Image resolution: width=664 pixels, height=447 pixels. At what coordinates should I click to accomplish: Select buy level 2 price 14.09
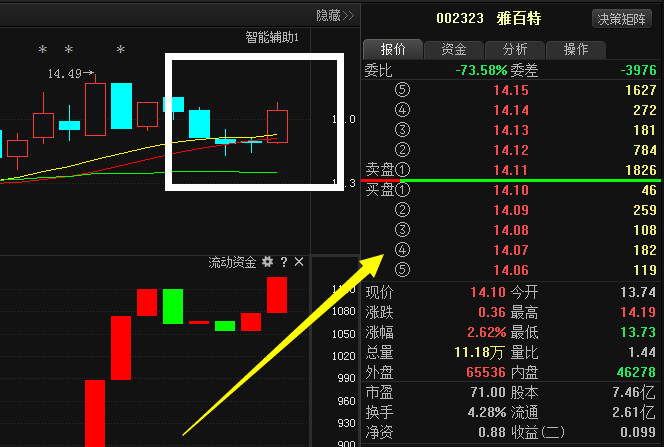[x=511, y=210]
